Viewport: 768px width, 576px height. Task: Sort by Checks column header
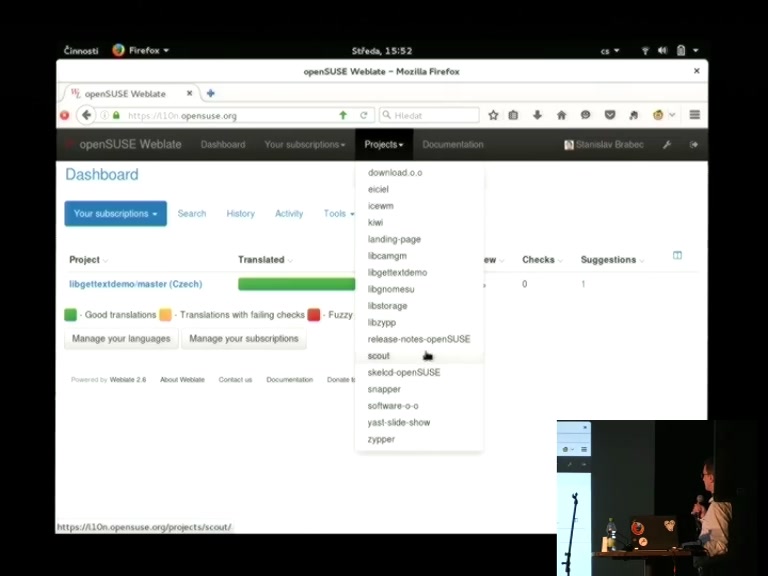click(542, 260)
